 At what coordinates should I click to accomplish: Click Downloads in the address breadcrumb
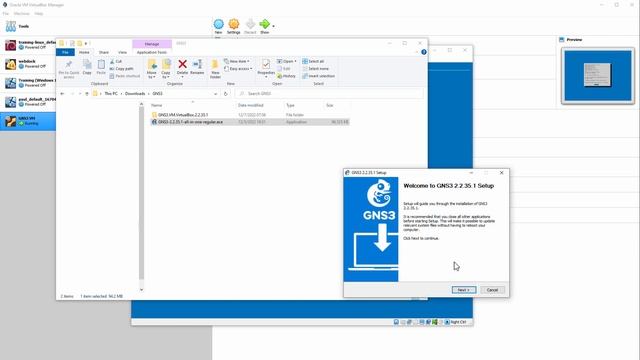(x=135, y=93)
